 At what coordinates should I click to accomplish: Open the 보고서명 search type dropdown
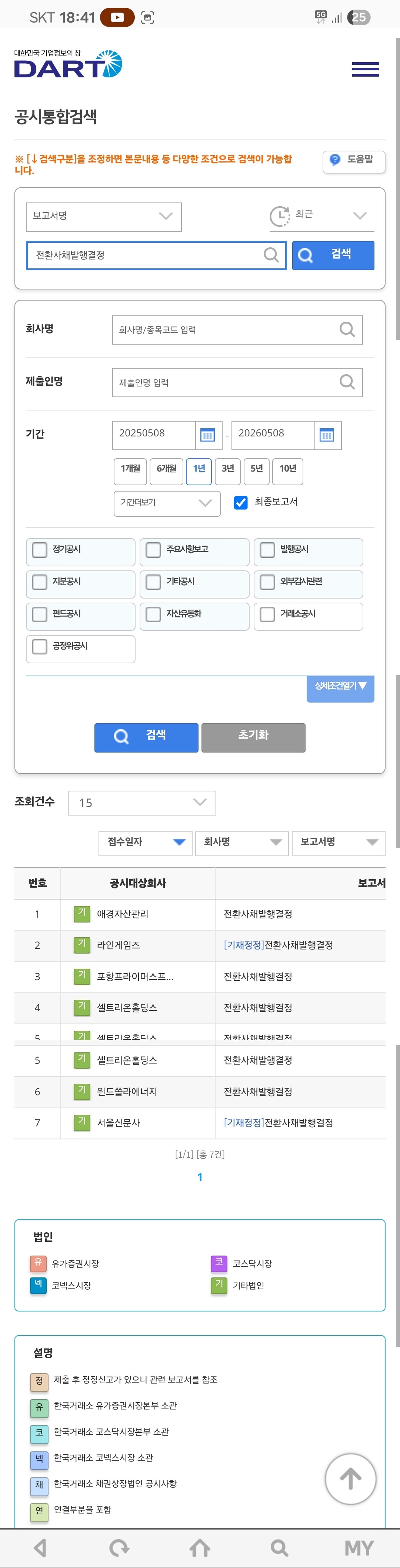(103, 216)
